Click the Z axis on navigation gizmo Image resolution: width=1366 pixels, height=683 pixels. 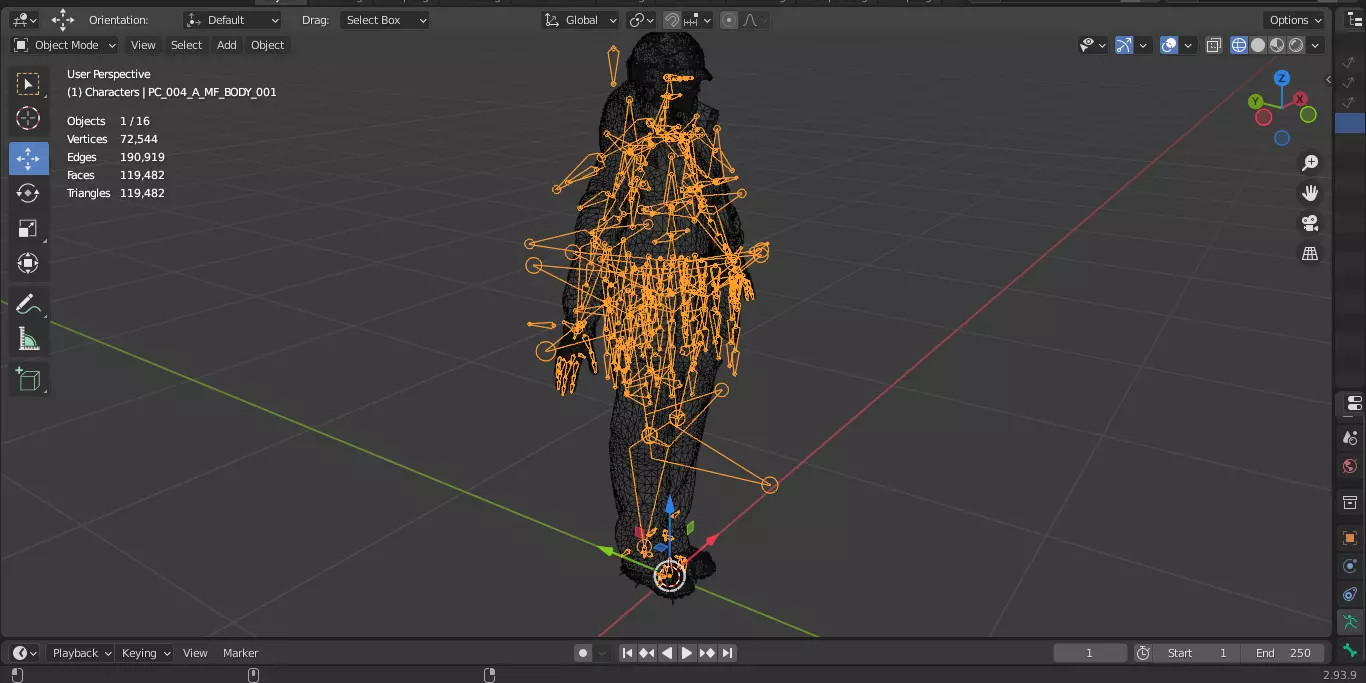pos(1282,78)
